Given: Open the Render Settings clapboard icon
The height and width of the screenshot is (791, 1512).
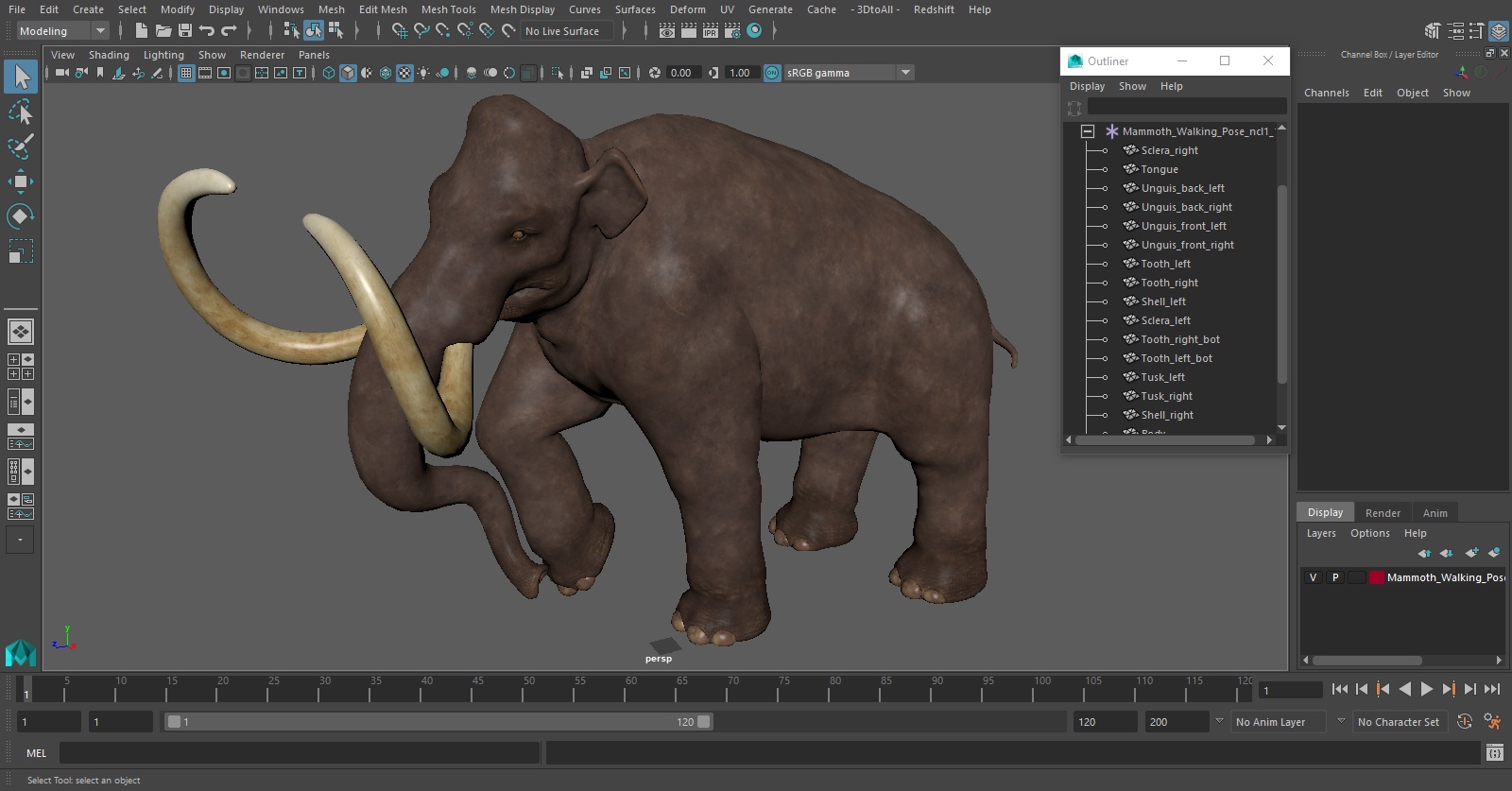Looking at the screenshot, I should coord(732,31).
